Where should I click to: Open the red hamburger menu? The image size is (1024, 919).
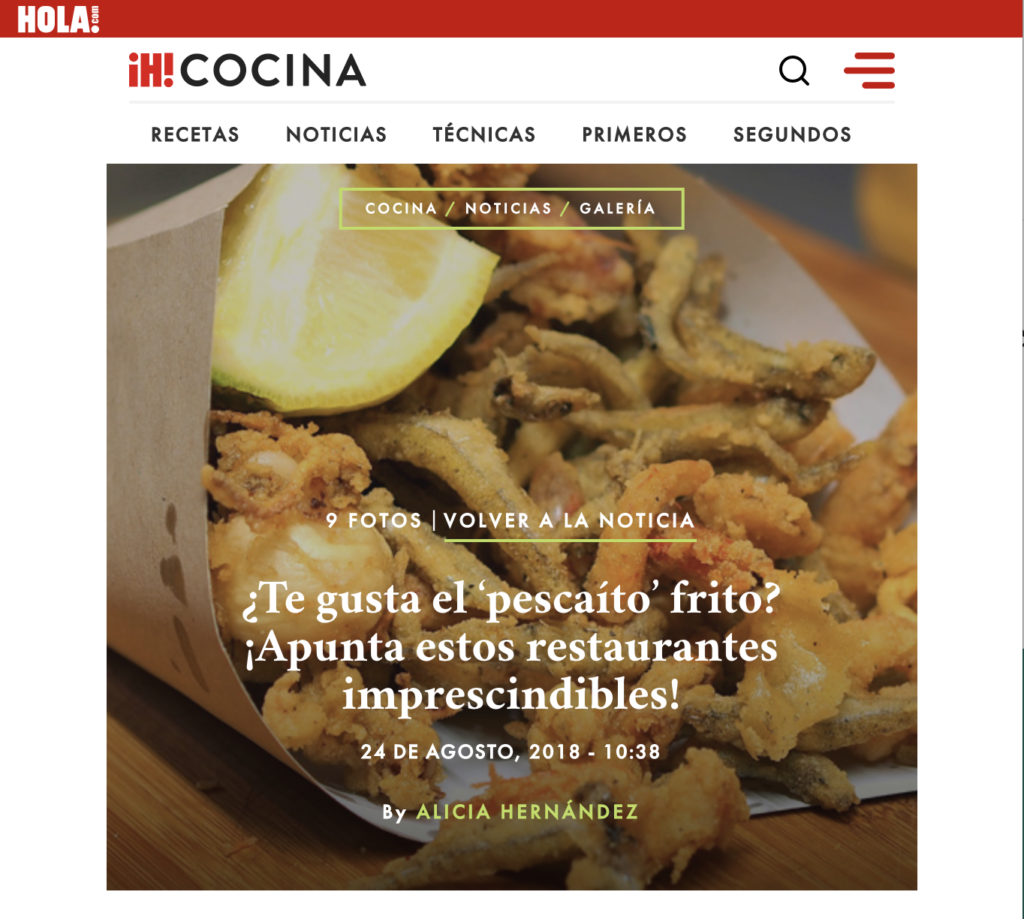coord(869,70)
